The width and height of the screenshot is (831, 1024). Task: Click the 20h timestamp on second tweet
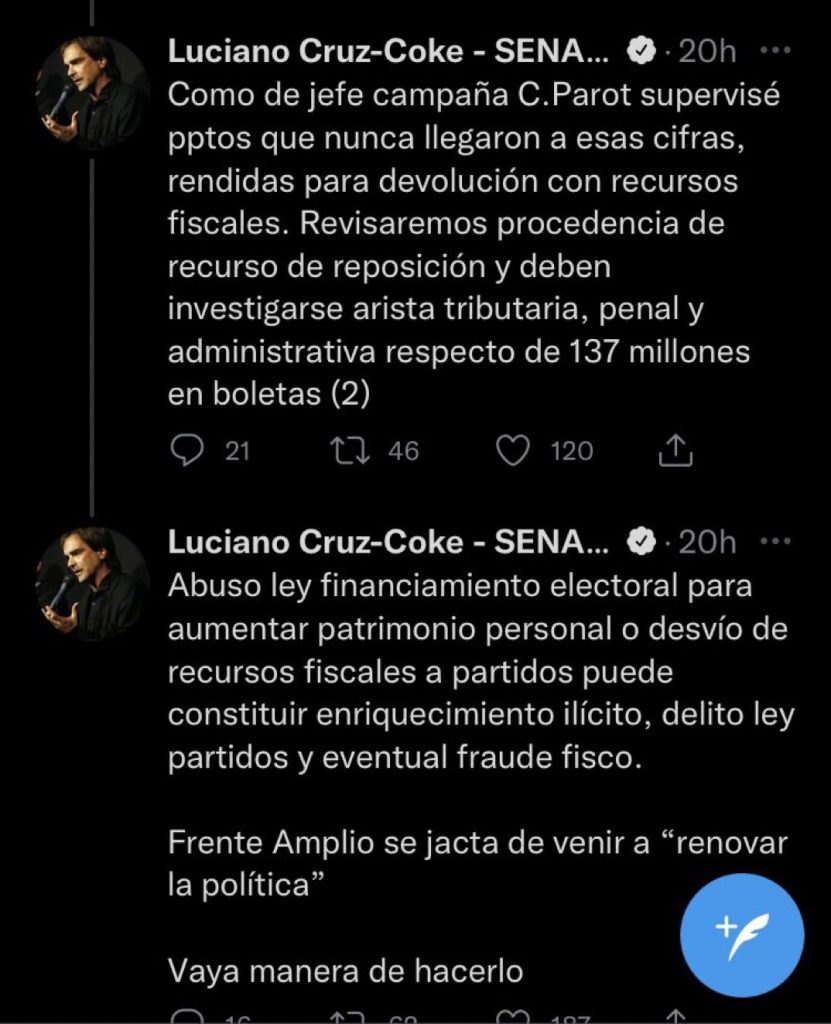click(x=707, y=542)
